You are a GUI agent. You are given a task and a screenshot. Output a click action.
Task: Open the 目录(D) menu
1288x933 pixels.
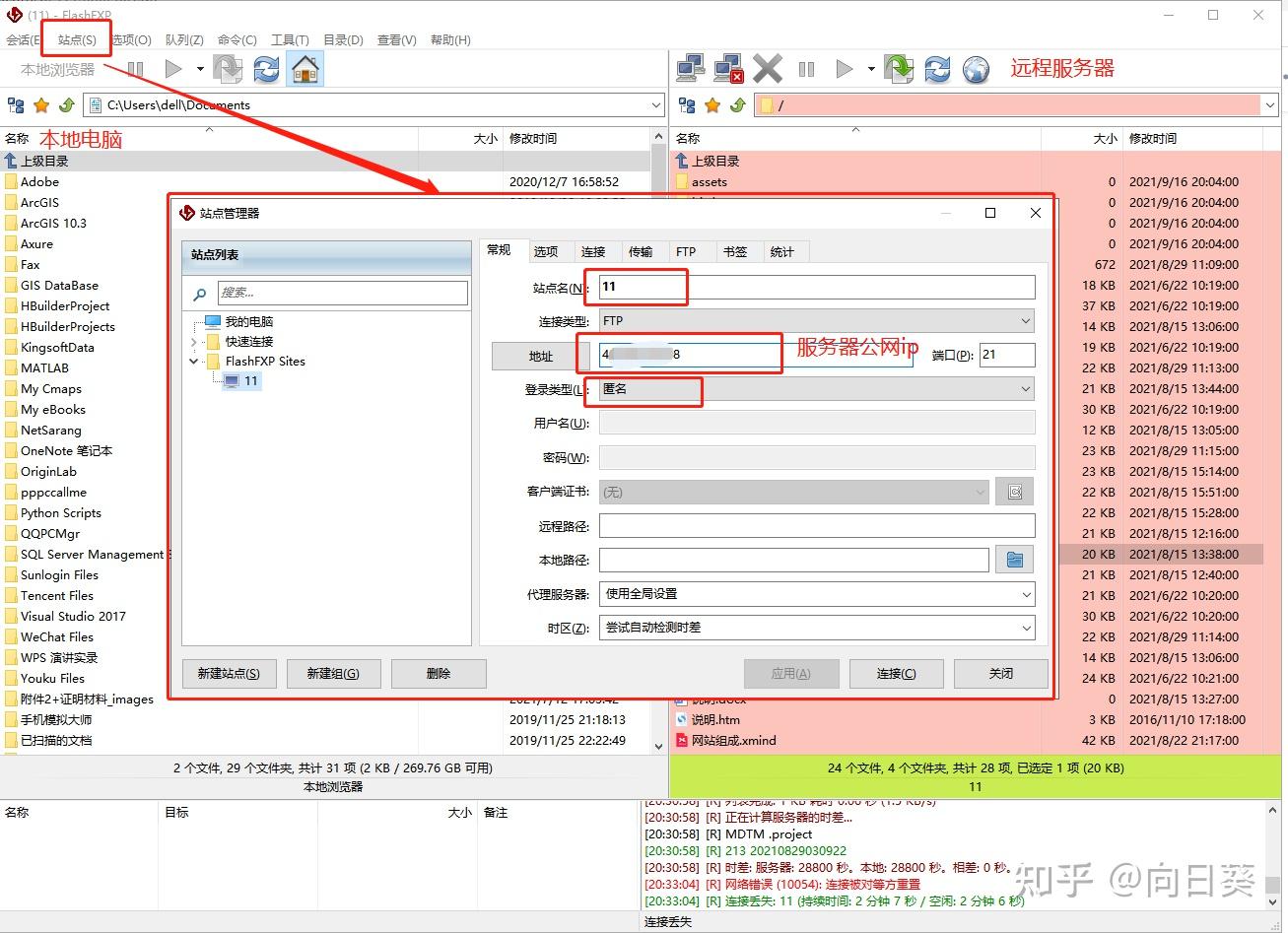(x=343, y=39)
